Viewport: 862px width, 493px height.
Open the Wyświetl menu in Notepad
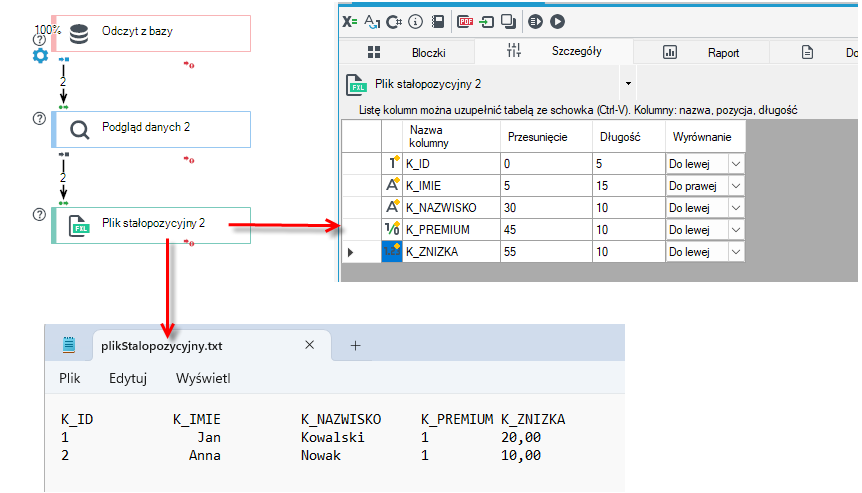pos(203,378)
